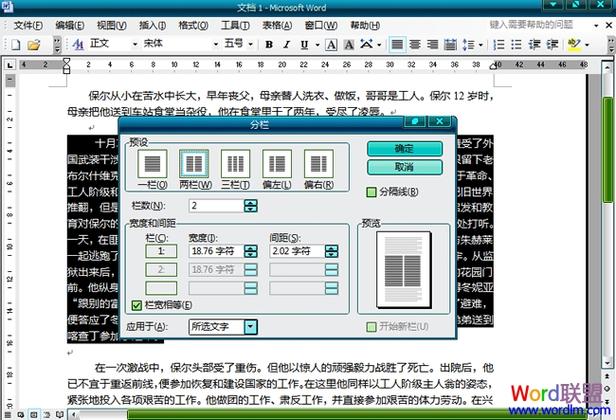Click the ruler tab selector button

tap(9, 65)
